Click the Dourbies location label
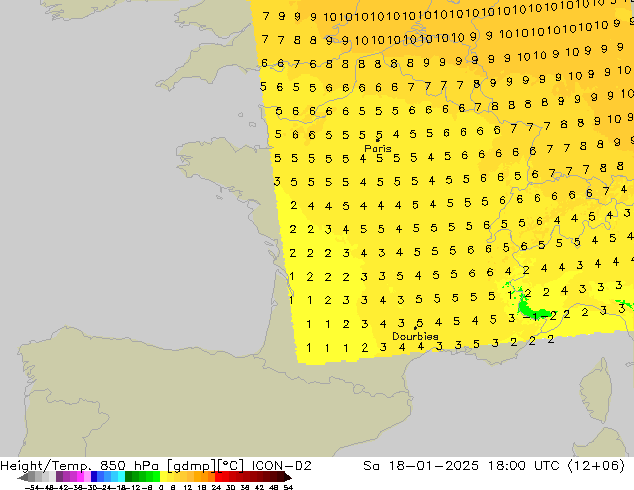The image size is (634, 490). tap(414, 337)
